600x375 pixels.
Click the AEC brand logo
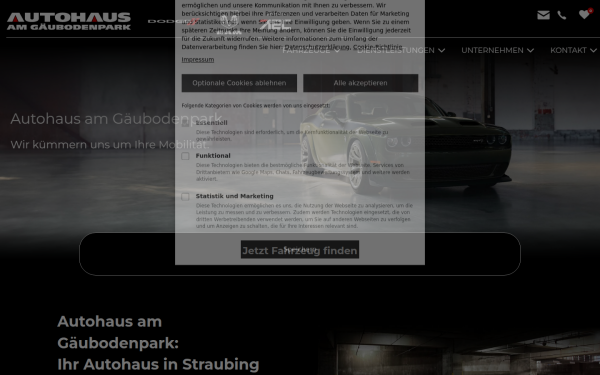(276, 24)
